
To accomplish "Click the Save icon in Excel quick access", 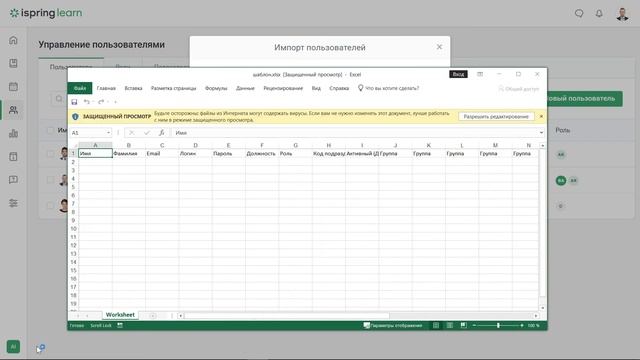I will pyautogui.click(x=74, y=102).
